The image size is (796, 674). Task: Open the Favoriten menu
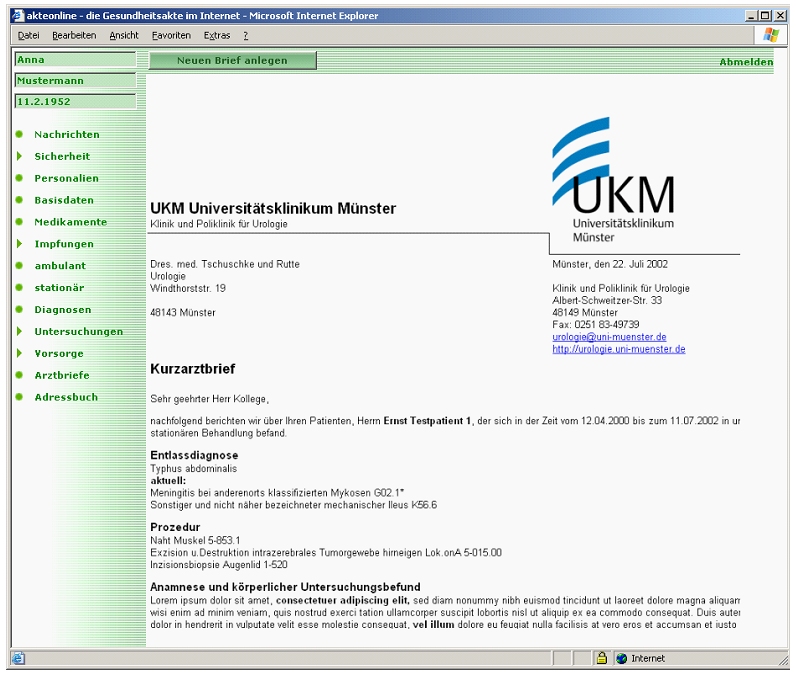coord(171,35)
